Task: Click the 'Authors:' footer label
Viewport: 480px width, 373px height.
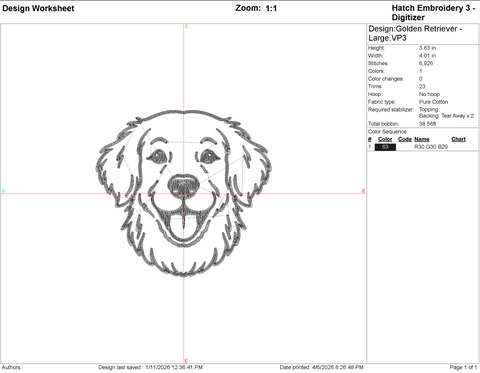Action: tap(12, 367)
